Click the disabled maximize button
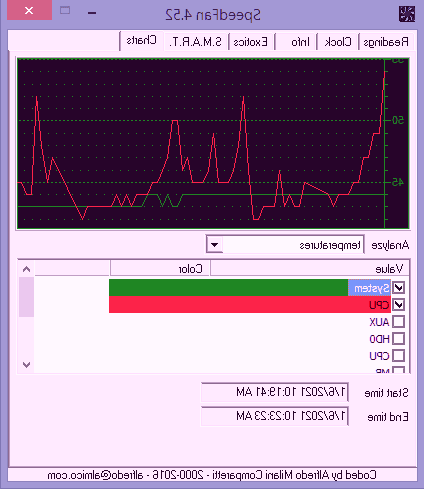The image size is (424, 489). pyautogui.click(x=65, y=11)
